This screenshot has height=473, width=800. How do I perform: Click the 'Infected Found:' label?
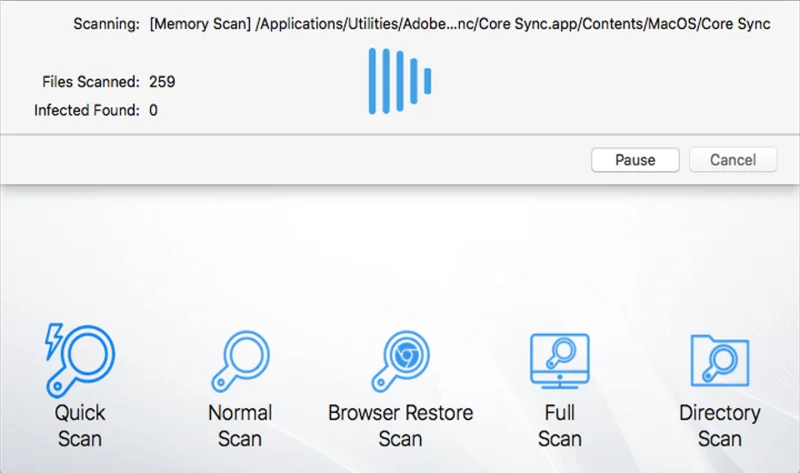point(87,110)
